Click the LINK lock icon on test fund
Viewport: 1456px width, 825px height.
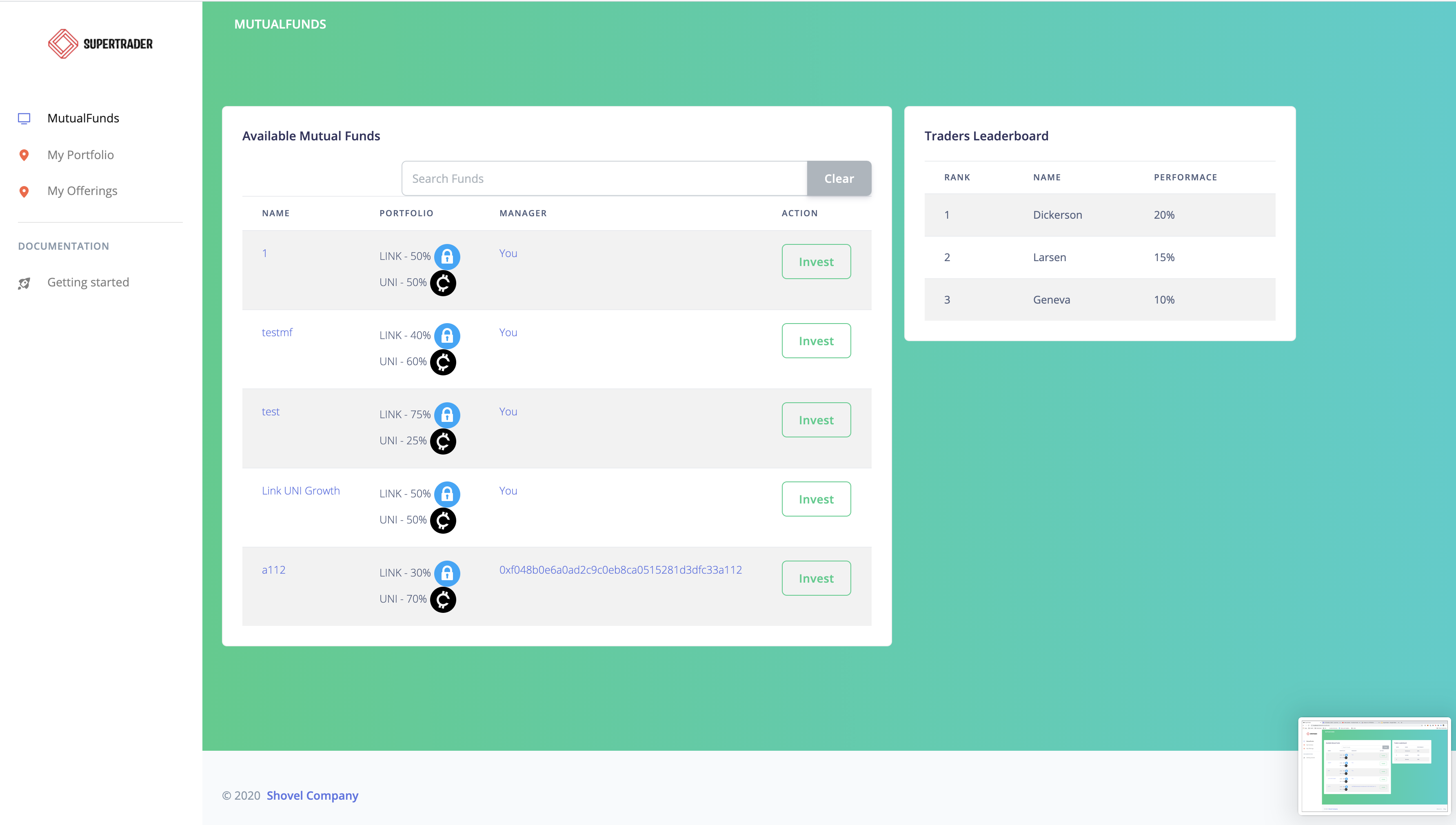click(x=446, y=414)
